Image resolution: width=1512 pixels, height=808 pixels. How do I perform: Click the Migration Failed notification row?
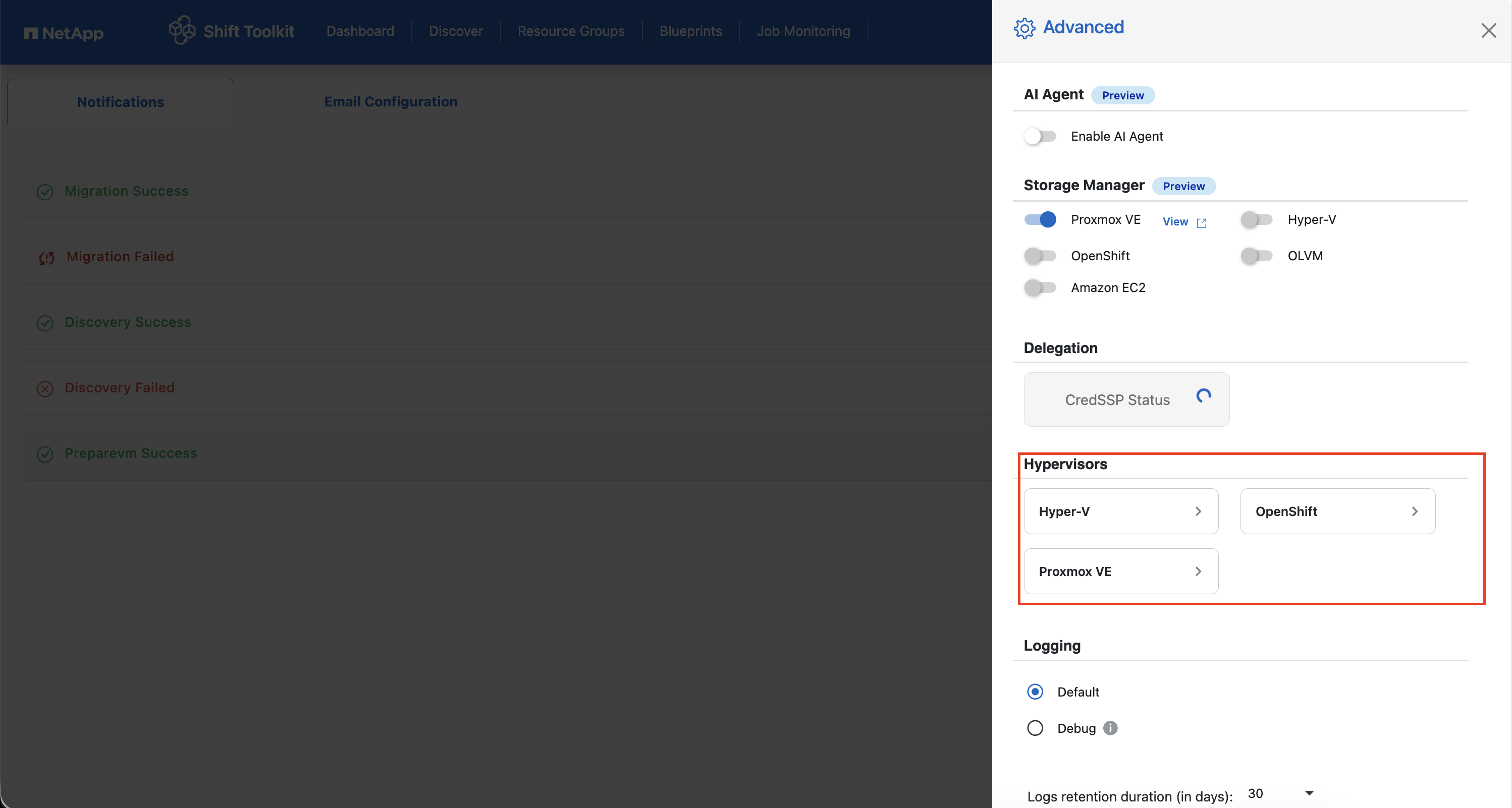coord(507,256)
